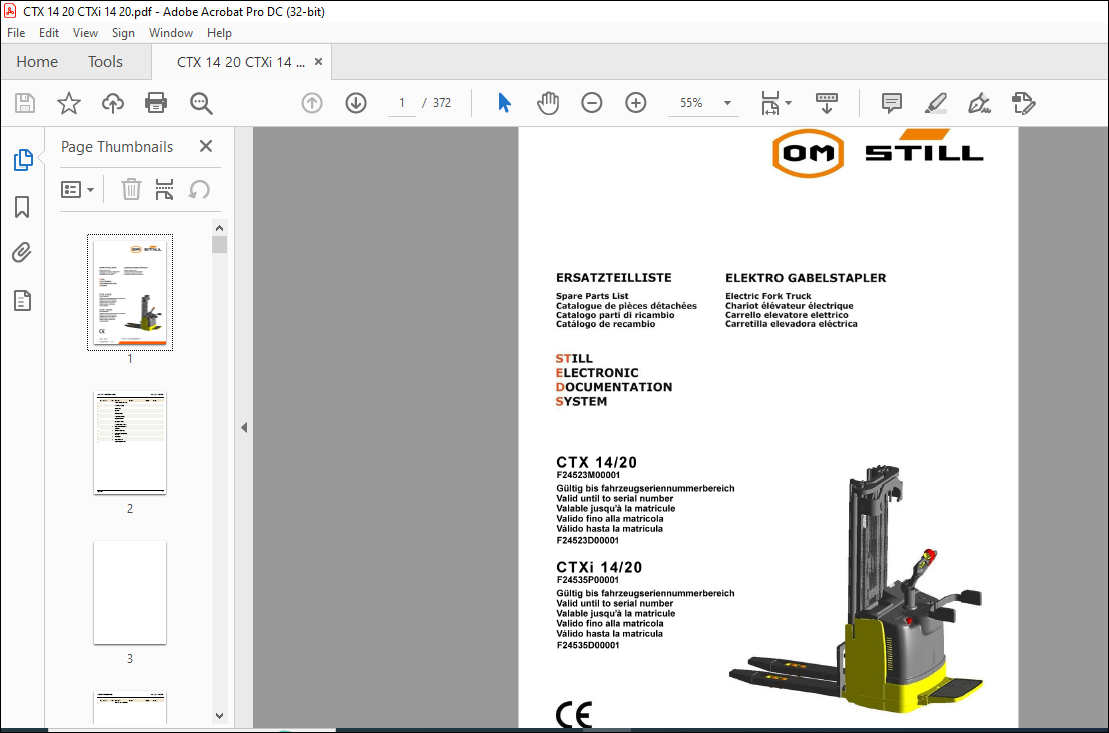Click the ERSATZTEILLISTE heading text
This screenshot has width=1109, height=733.
click(x=613, y=278)
